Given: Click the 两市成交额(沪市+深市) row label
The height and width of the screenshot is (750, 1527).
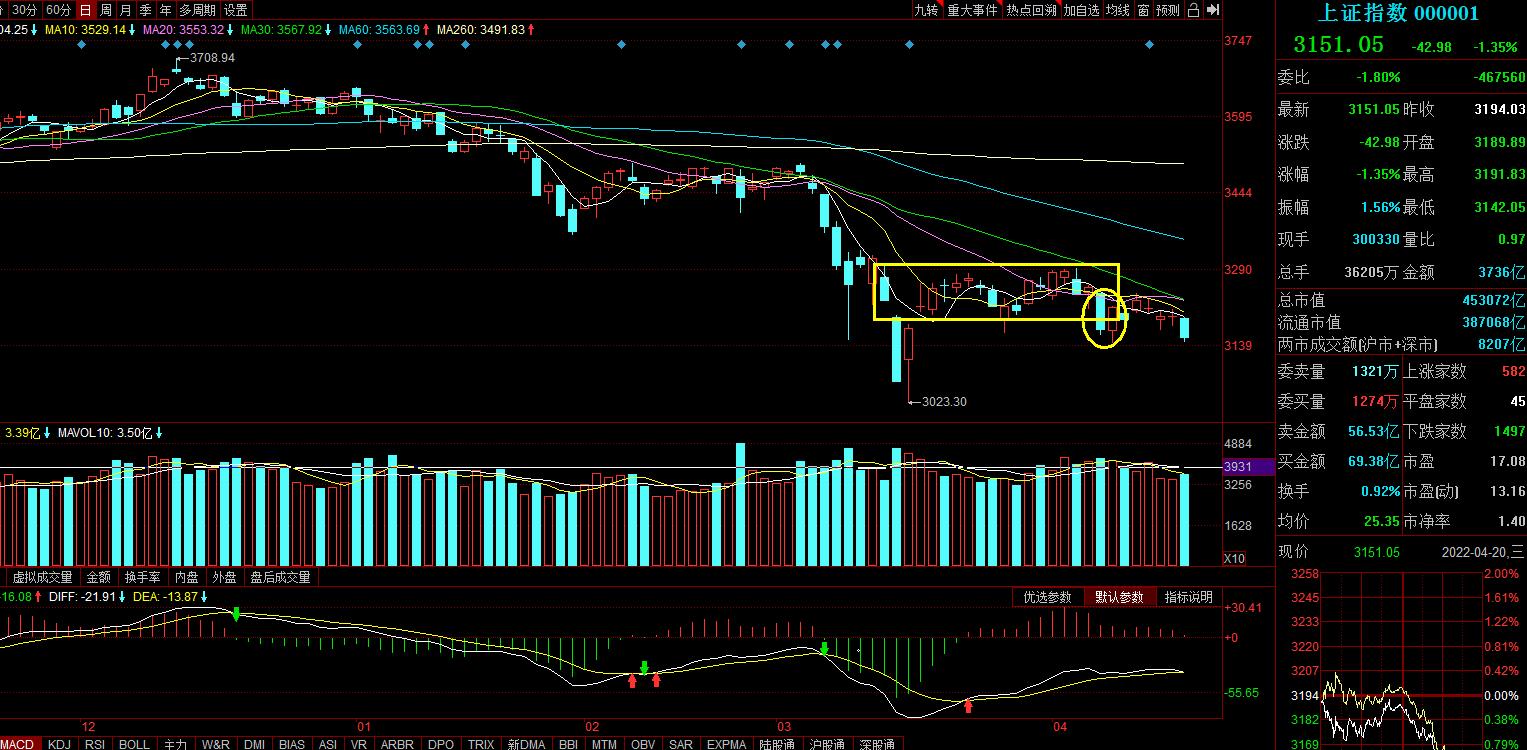Looking at the screenshot, I should point(1357,344).
